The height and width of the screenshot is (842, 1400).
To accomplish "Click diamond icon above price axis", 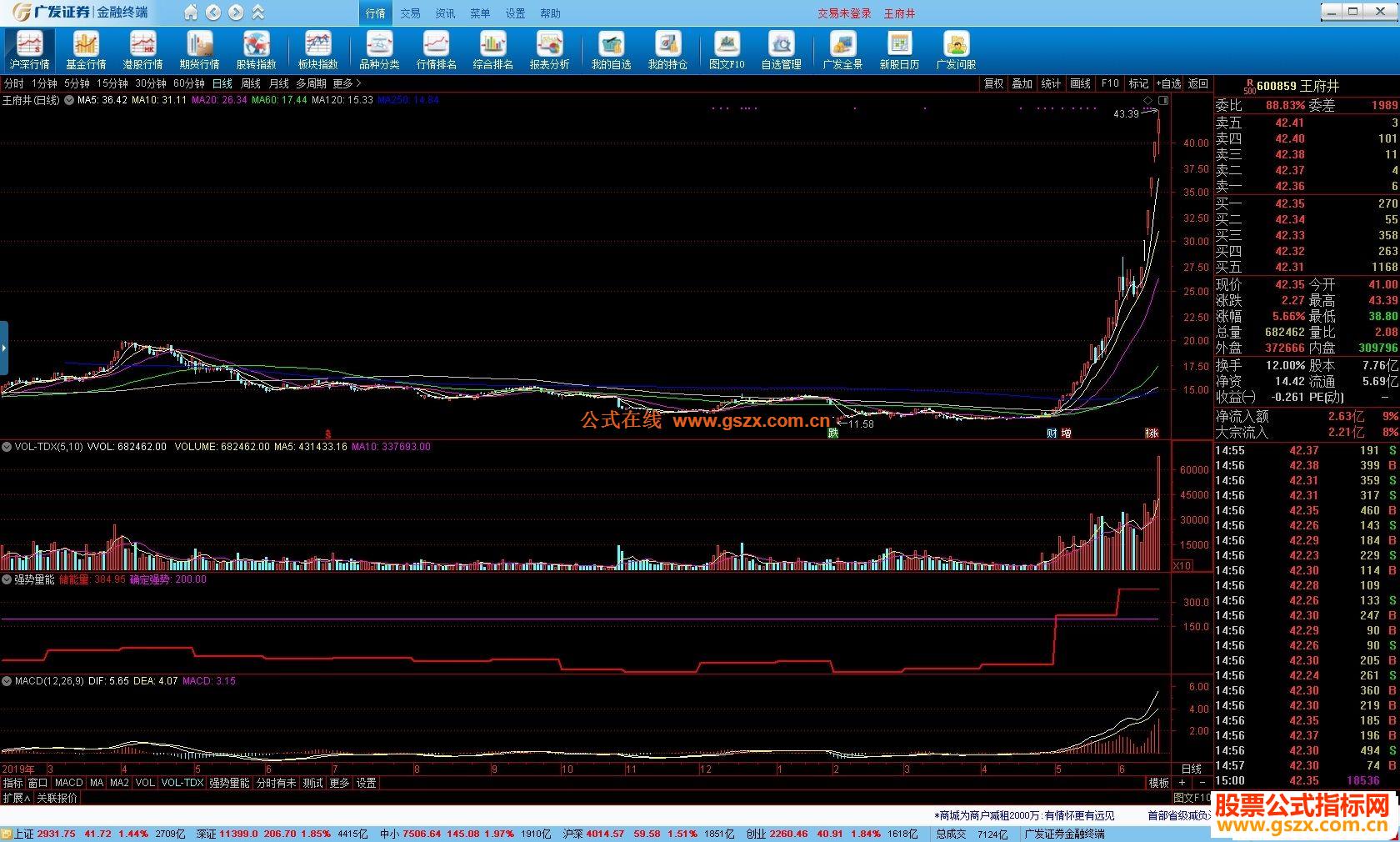I will (x=1147, y=100).
